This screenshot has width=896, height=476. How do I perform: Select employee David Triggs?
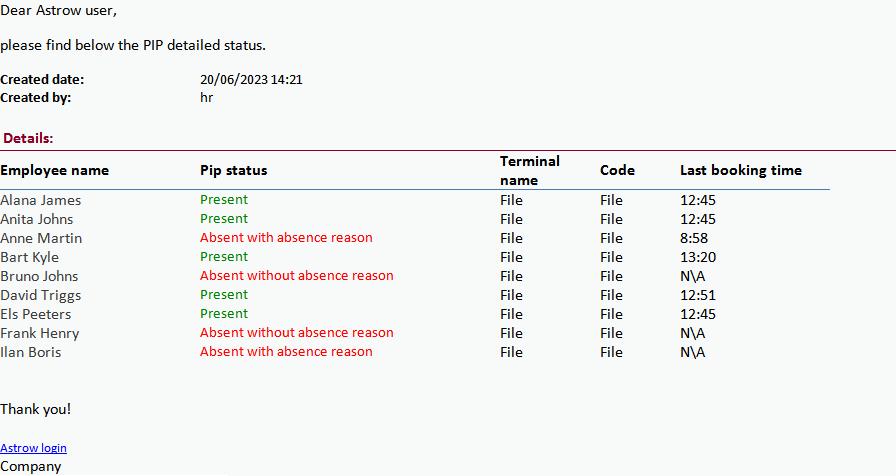40,295
